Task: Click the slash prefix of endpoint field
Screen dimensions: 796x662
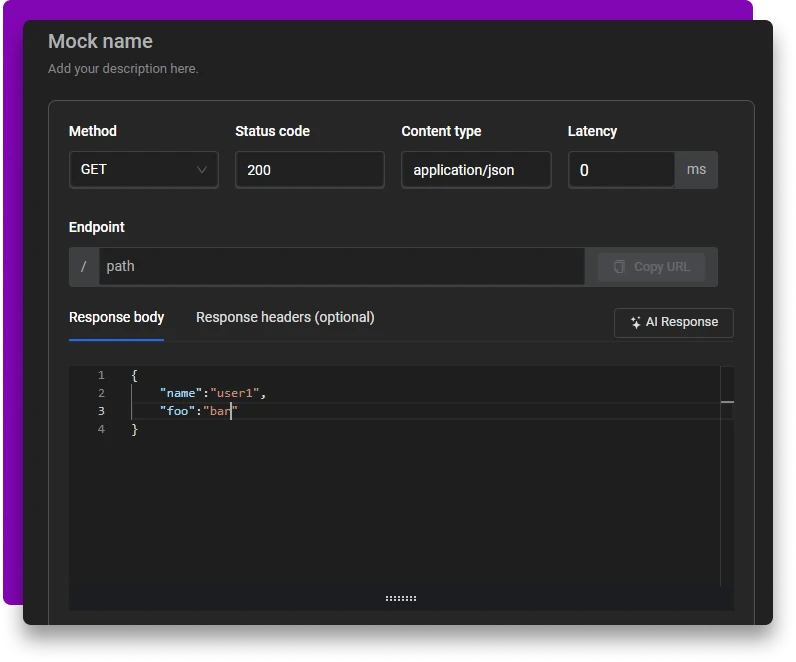Action: [84, 267]
